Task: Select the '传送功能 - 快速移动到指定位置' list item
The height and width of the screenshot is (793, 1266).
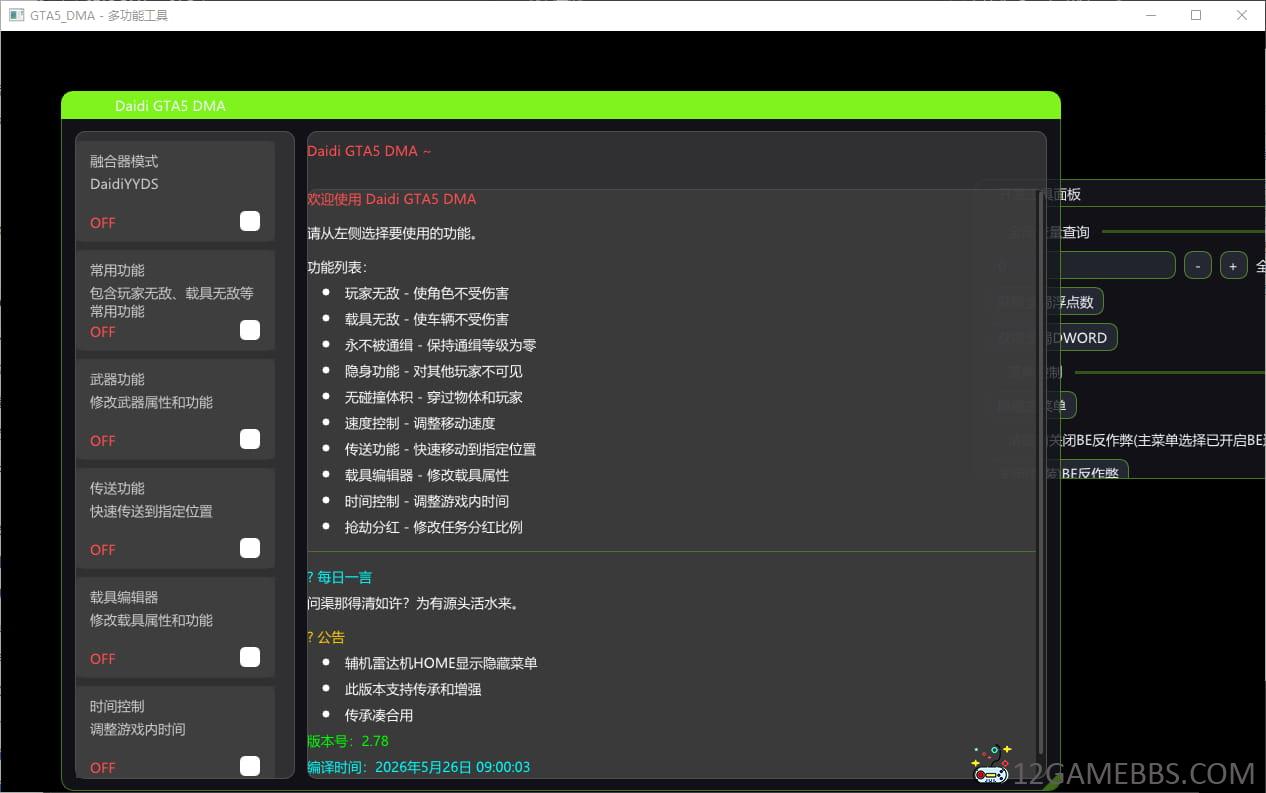Action: coord(441,449)
